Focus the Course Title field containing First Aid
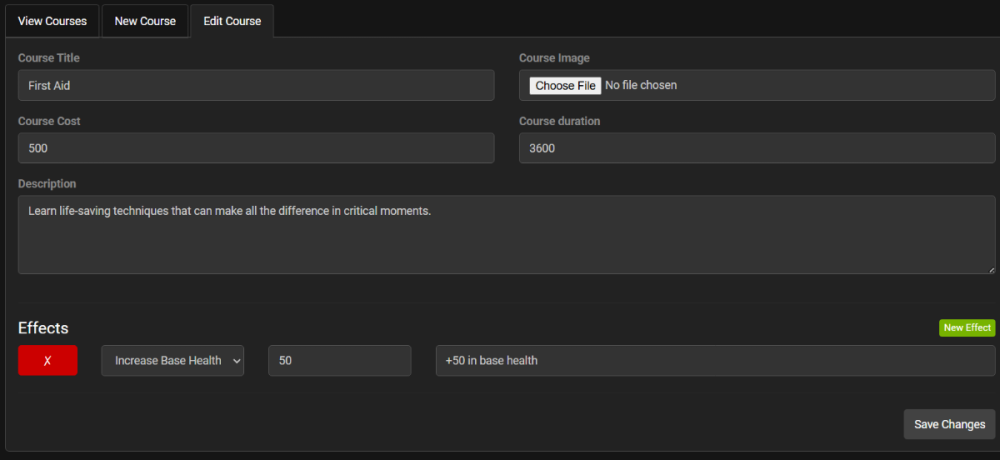This screenshot has width=1000, height=460. [256, 86]
